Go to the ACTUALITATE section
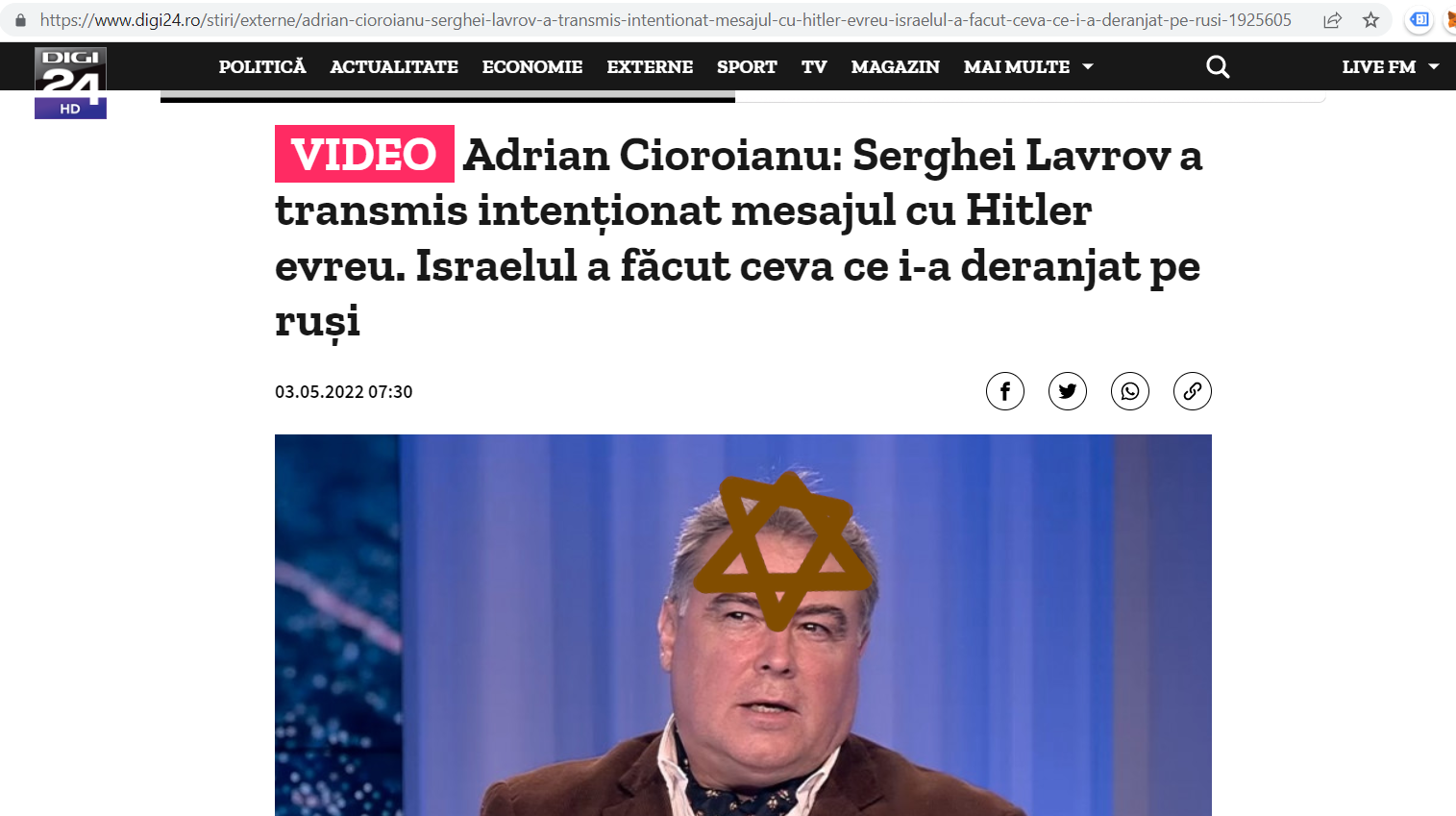1456x816 pixels. [x=394, y=66]
